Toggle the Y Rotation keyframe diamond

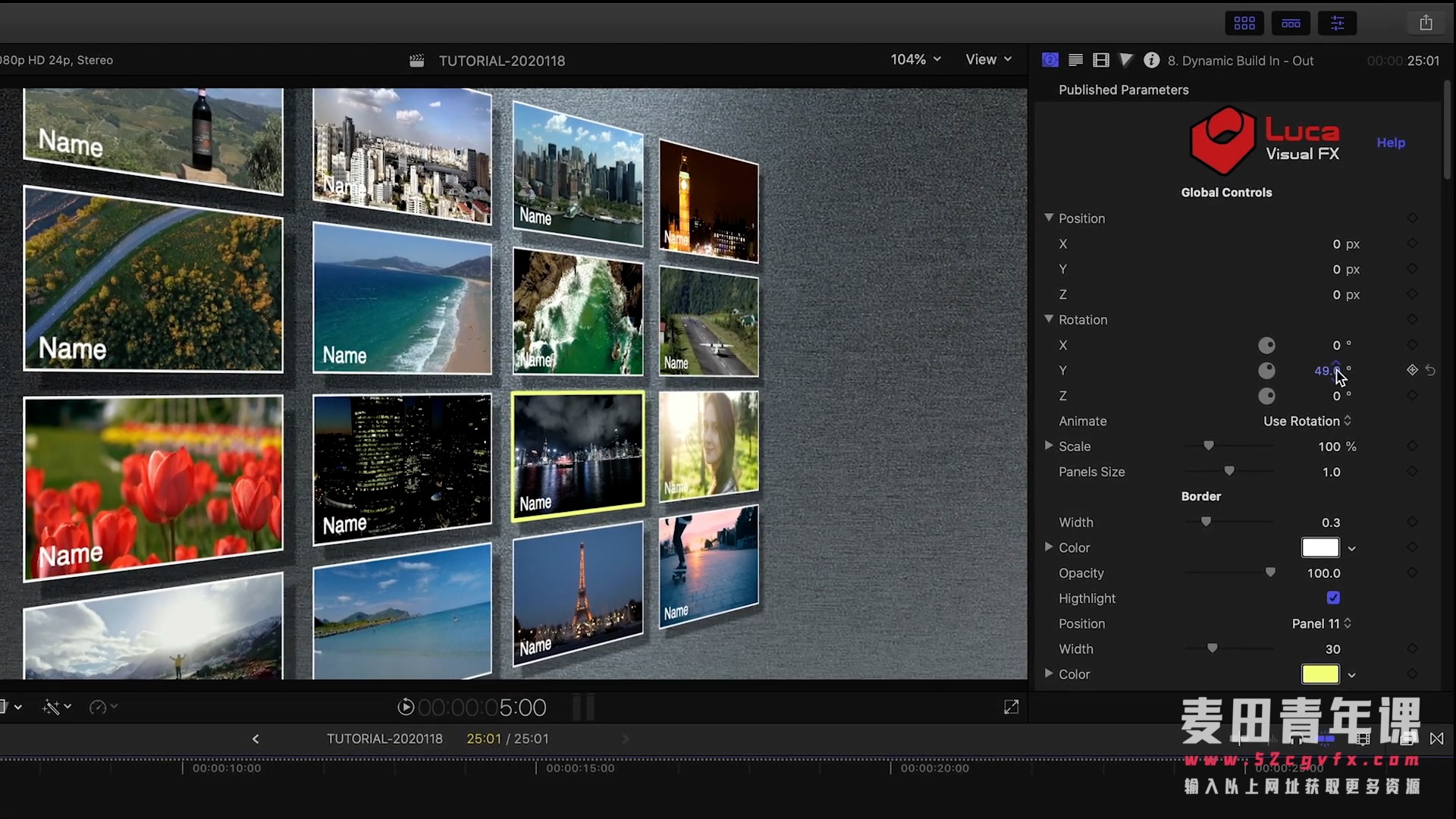point(1412,370)
